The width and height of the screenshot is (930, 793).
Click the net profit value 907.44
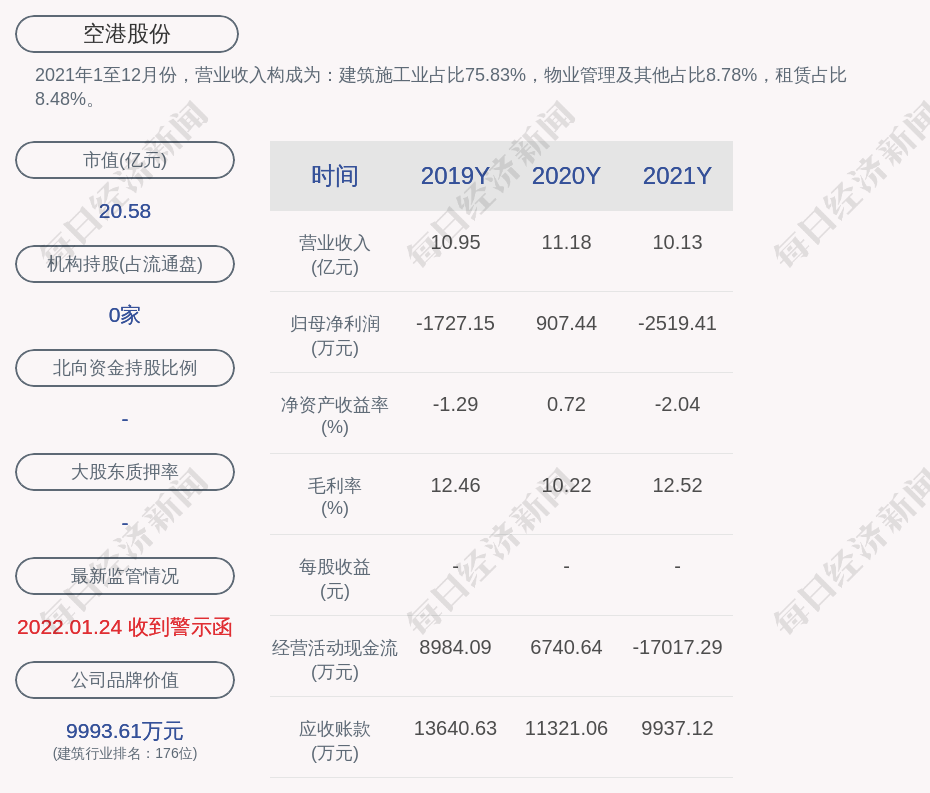(x=566, y=323)
